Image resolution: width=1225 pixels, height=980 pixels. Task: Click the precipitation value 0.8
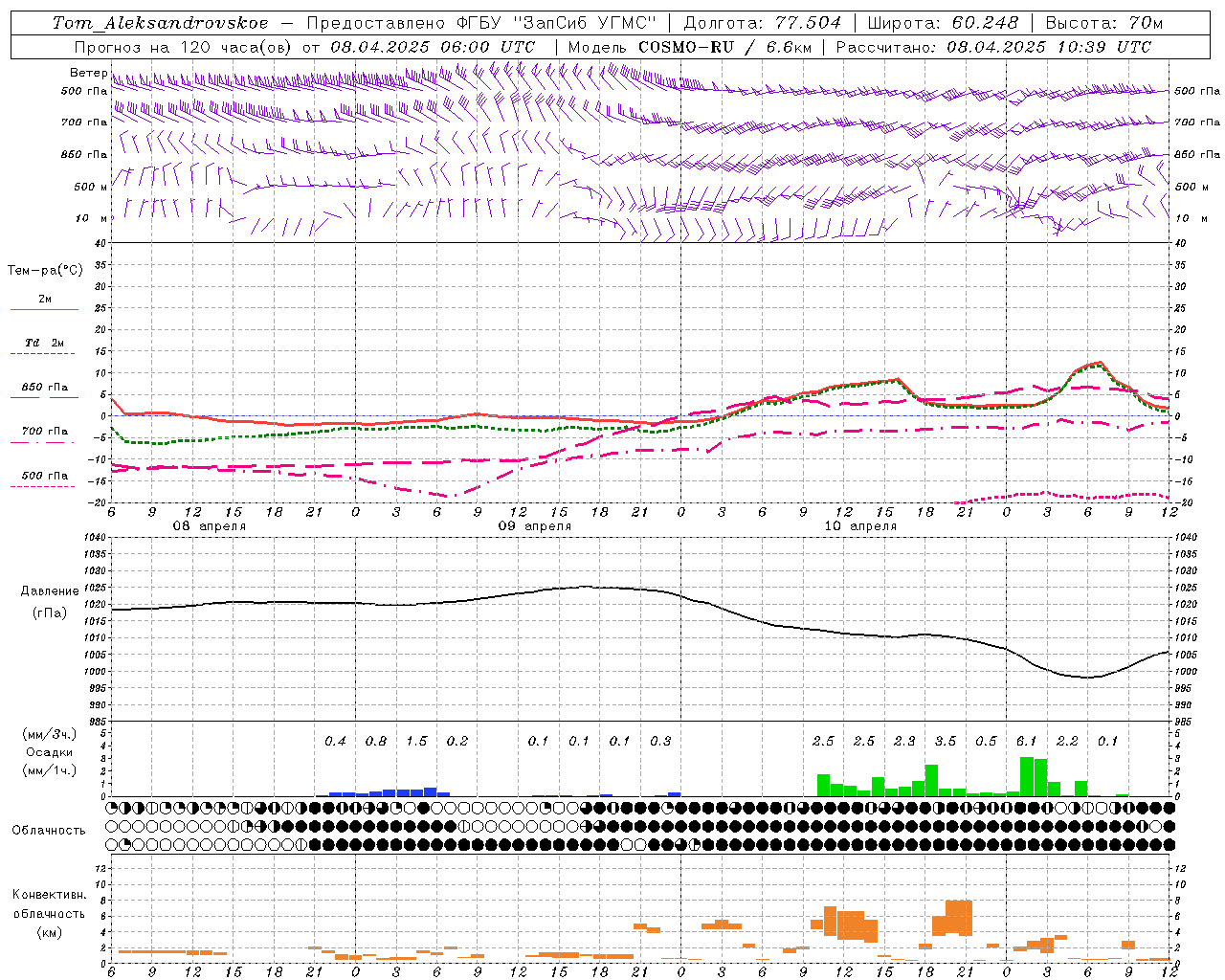point(376,741)
